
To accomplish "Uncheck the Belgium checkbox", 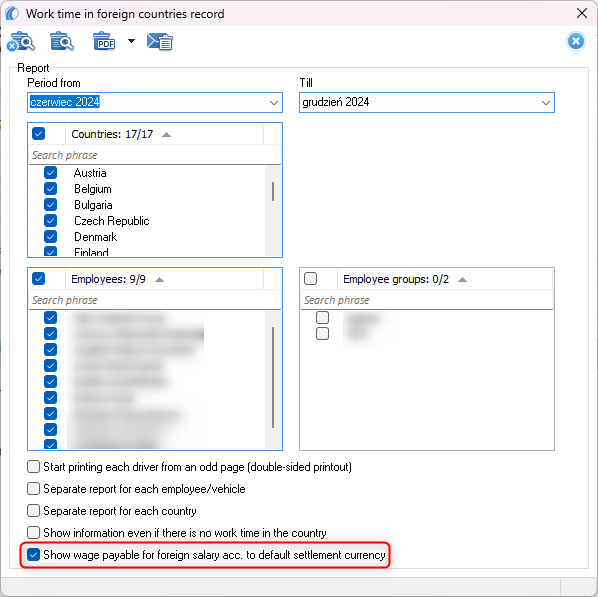I will (50, 189).
